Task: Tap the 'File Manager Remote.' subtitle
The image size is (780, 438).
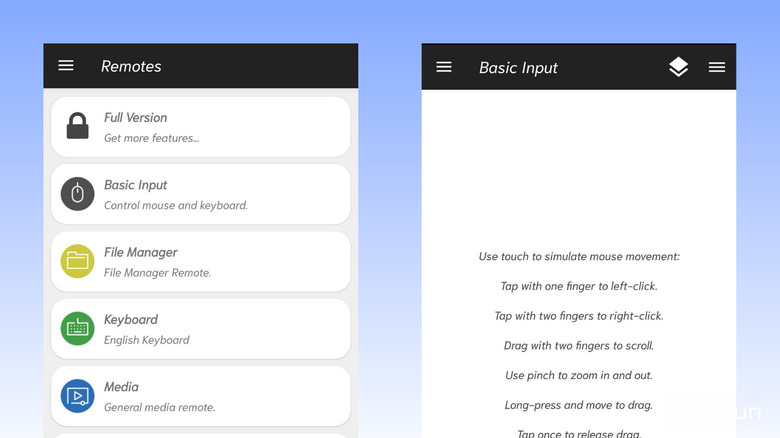Action: 157,272
